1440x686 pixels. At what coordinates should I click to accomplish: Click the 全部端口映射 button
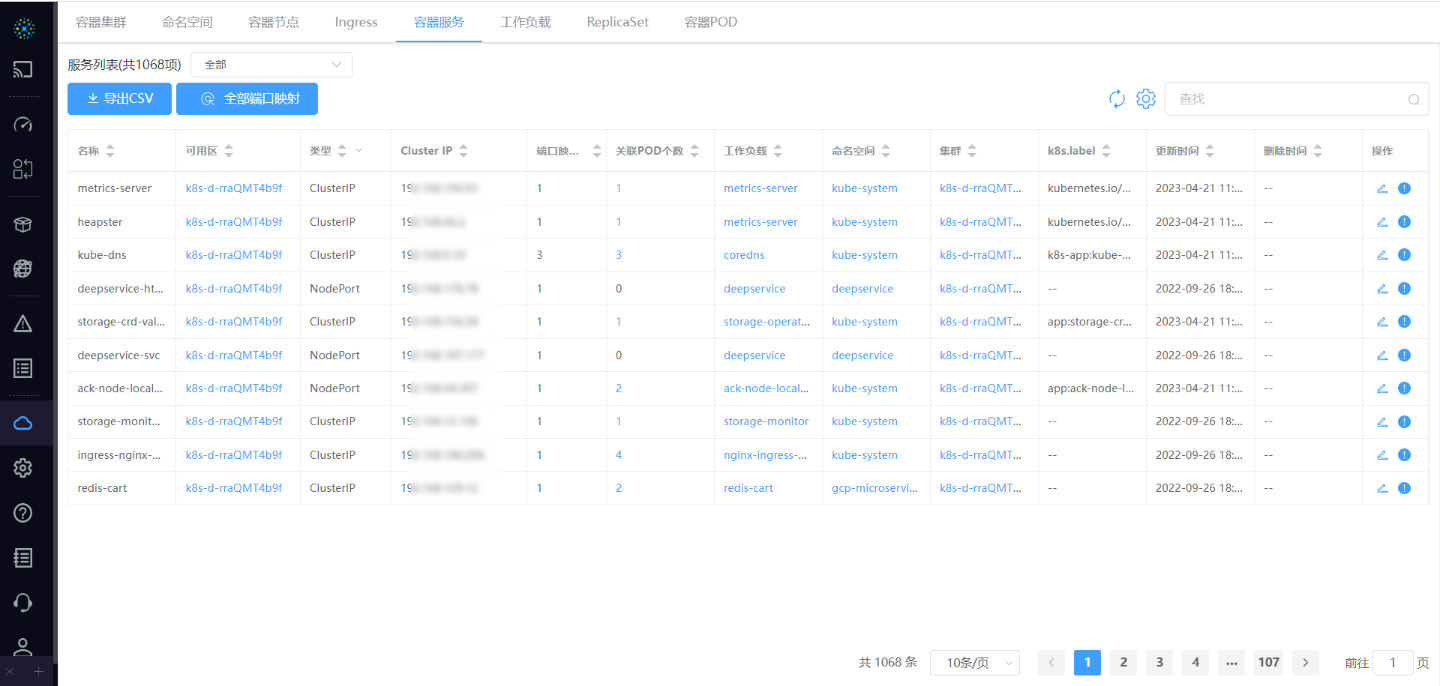pos(247,99)
